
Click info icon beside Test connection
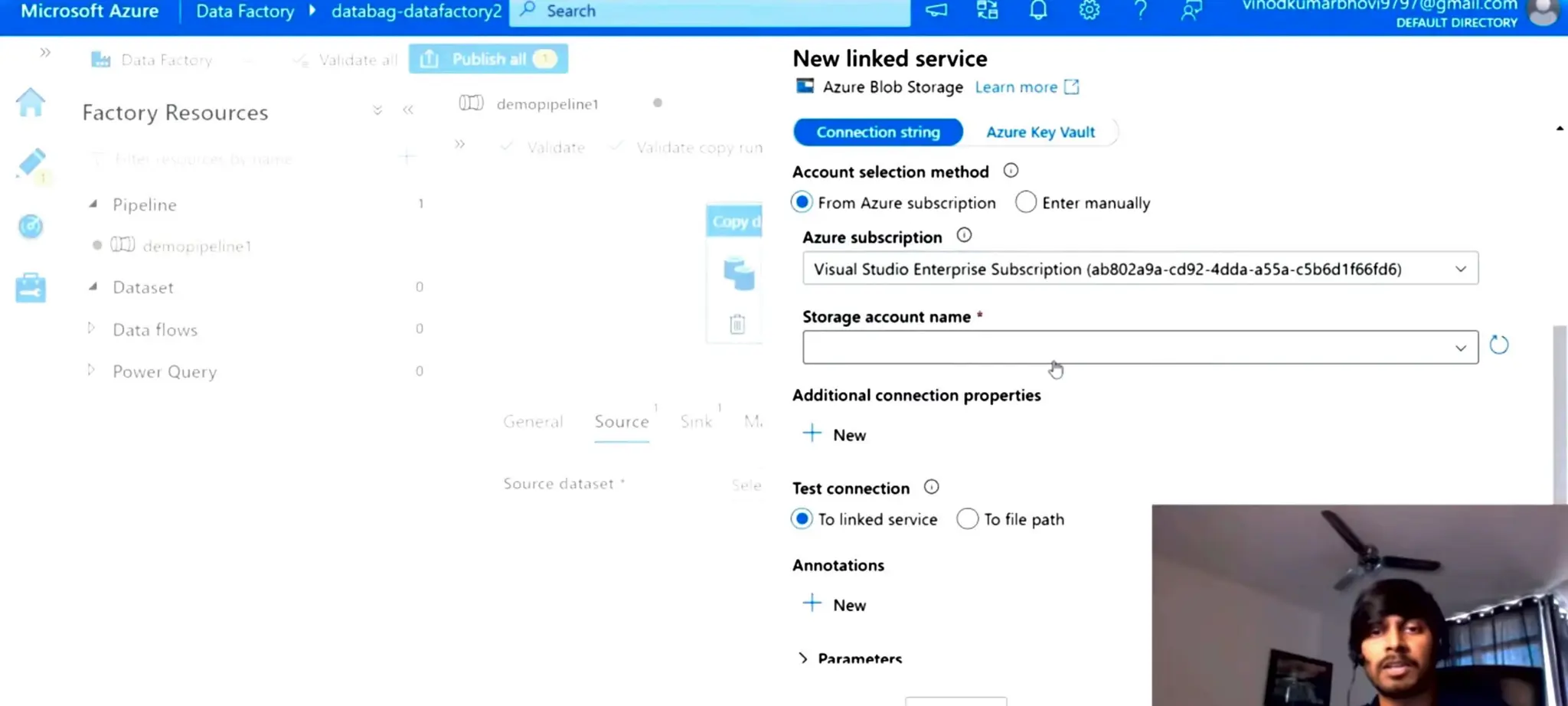pos(931,487)
